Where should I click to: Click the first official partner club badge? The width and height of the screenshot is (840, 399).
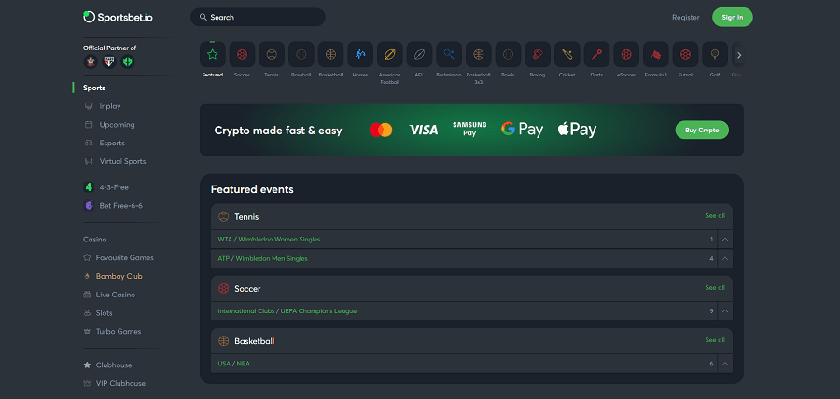point(91,62)
